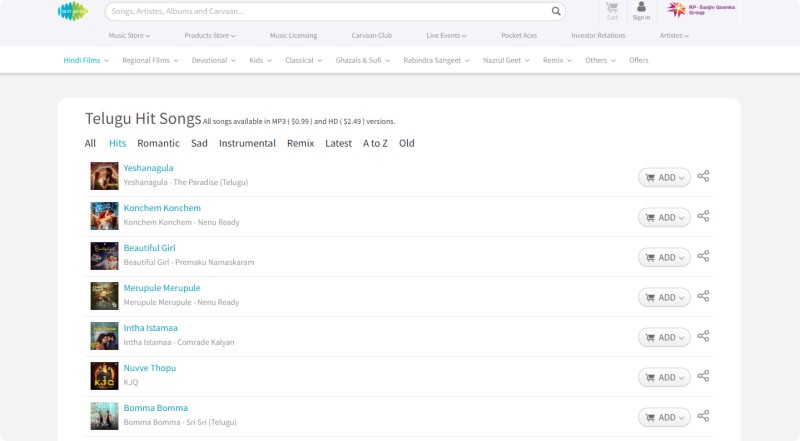800x441 pixels.
Task: Open Bomma Bomma album thumbnail
Action: (x=104, y=416)
